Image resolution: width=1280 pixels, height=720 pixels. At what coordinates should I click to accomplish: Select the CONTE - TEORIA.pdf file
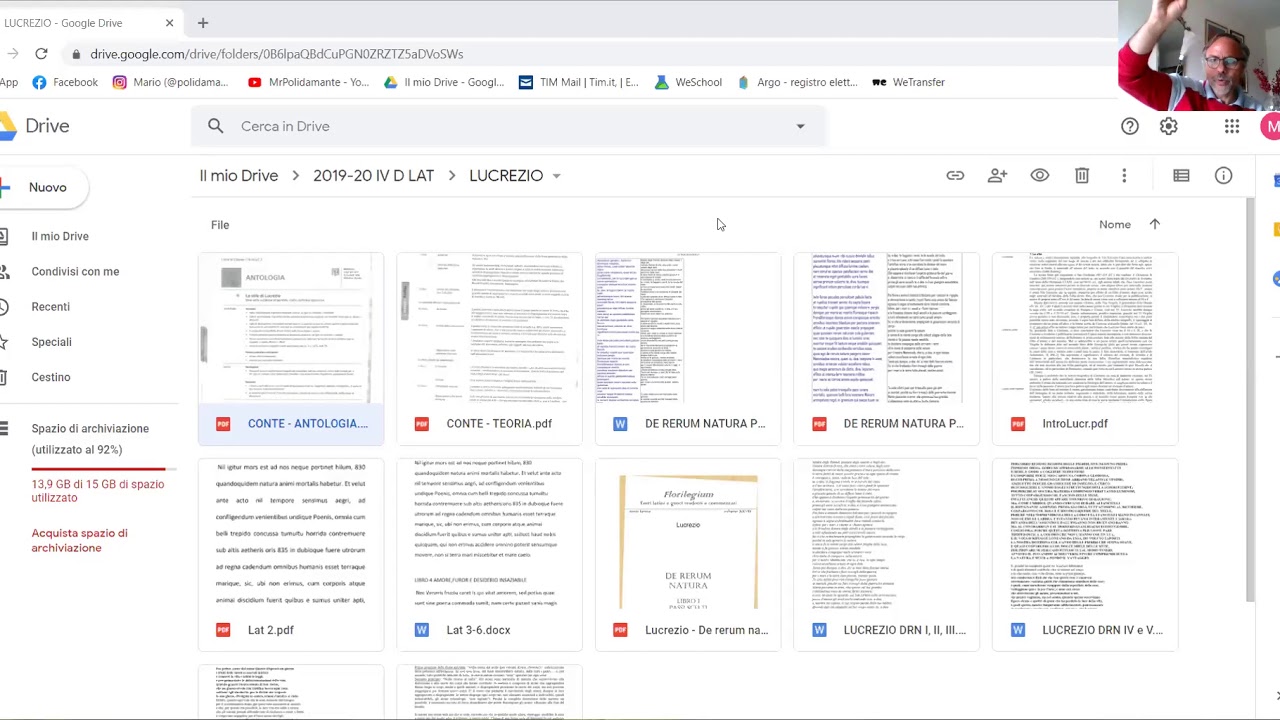pyautogui.click(x=489, y=349)
